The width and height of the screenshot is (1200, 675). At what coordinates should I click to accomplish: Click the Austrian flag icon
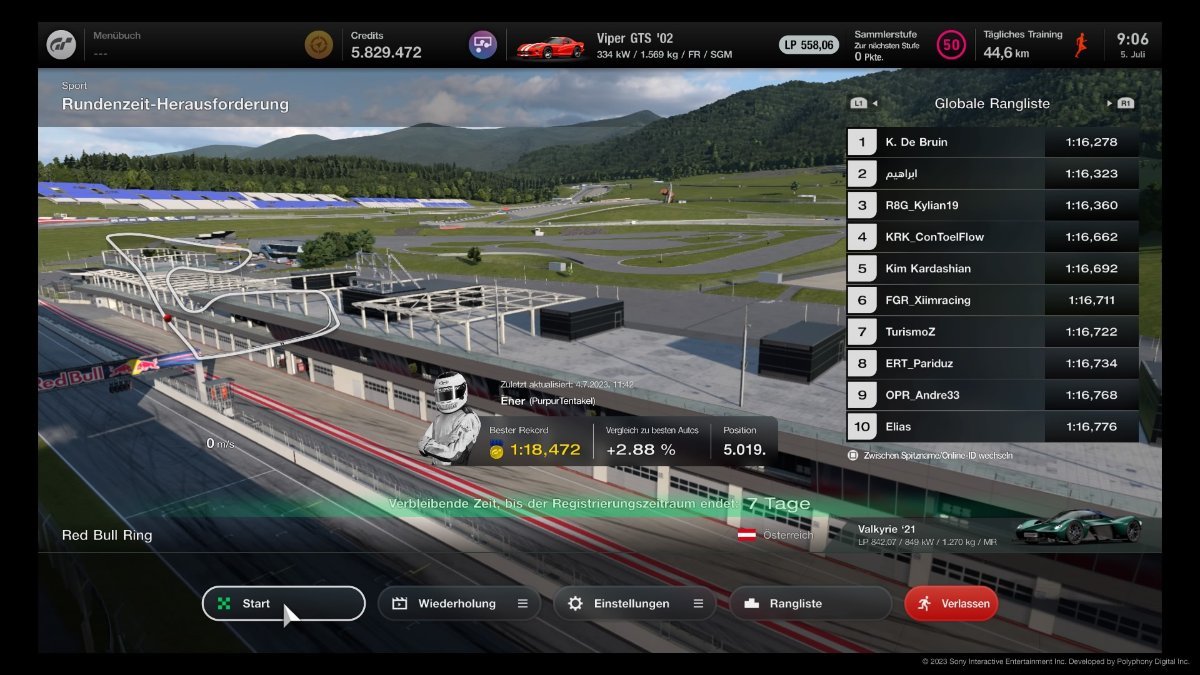(747, 535)
